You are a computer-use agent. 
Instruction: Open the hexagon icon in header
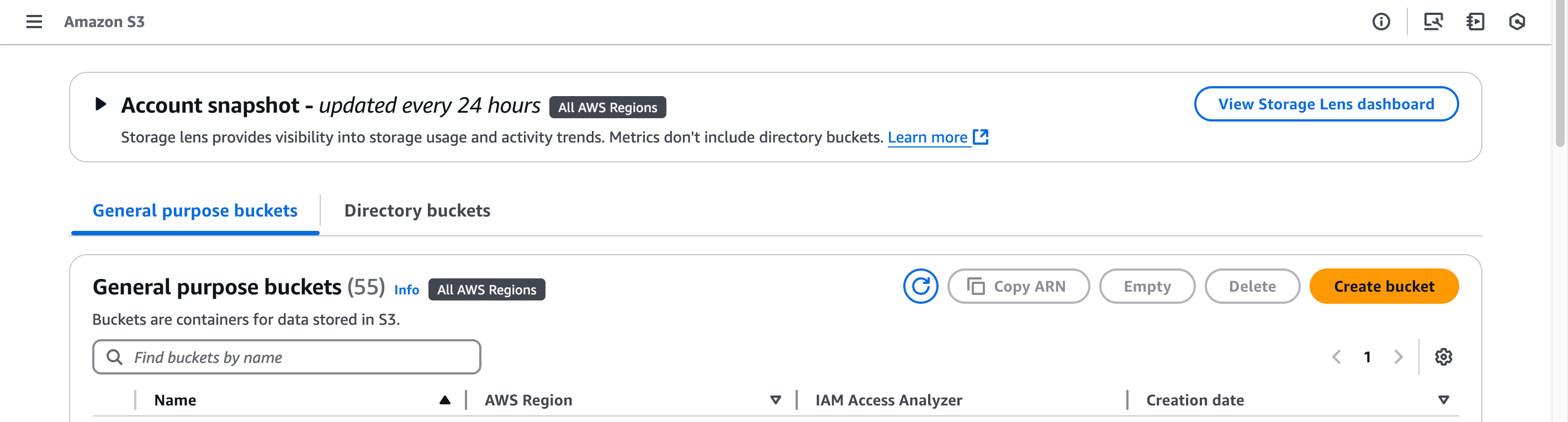tap(1516, 22)
